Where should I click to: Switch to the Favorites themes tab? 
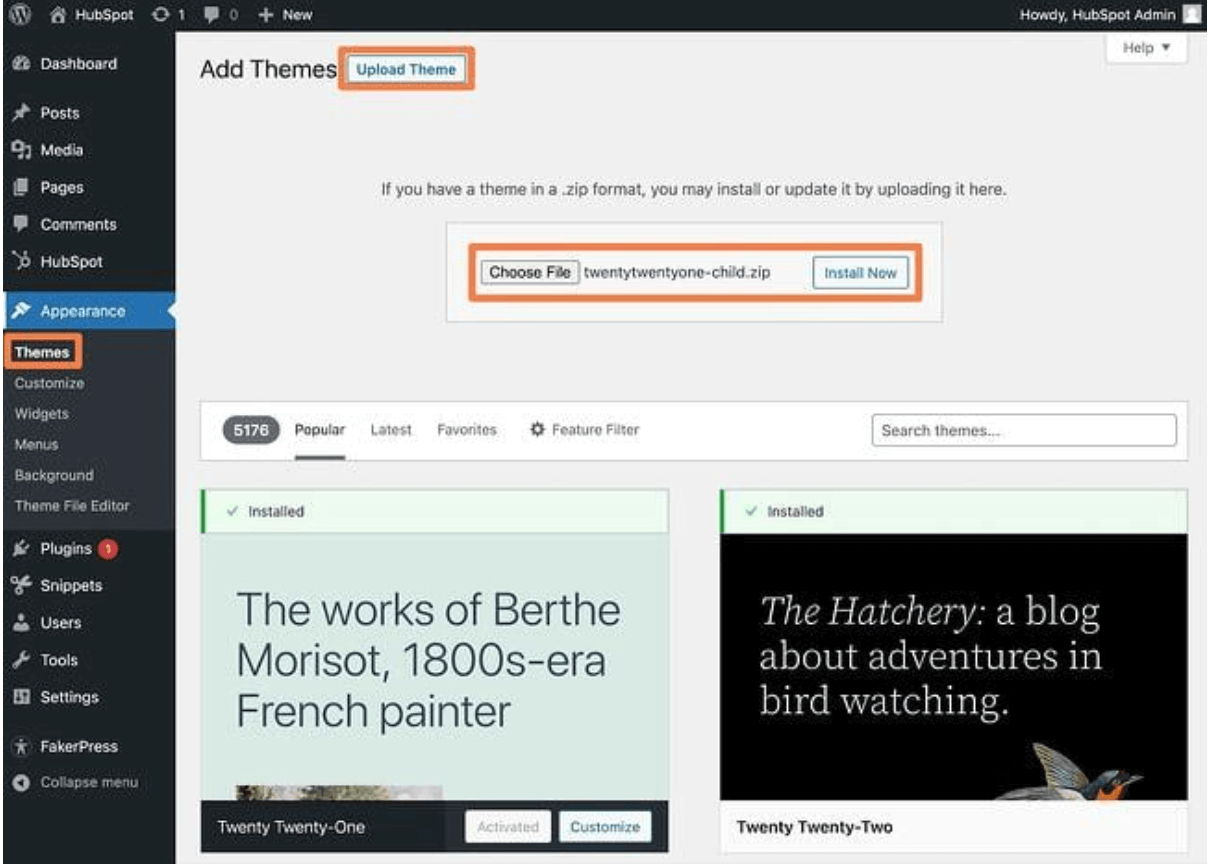click(x=466, y=430)
